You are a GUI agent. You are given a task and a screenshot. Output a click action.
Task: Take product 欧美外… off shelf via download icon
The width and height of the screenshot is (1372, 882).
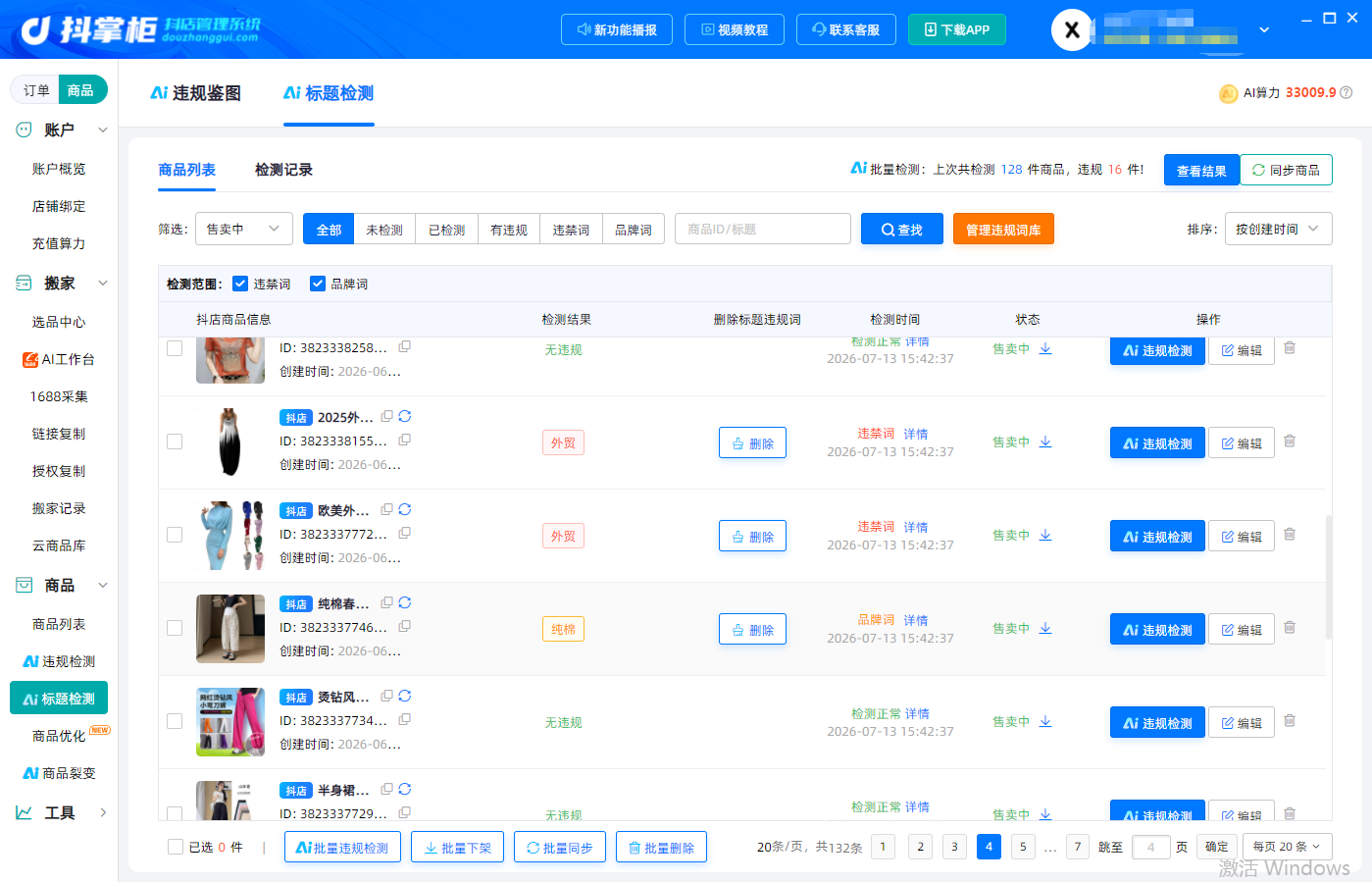coord(1045,535)
